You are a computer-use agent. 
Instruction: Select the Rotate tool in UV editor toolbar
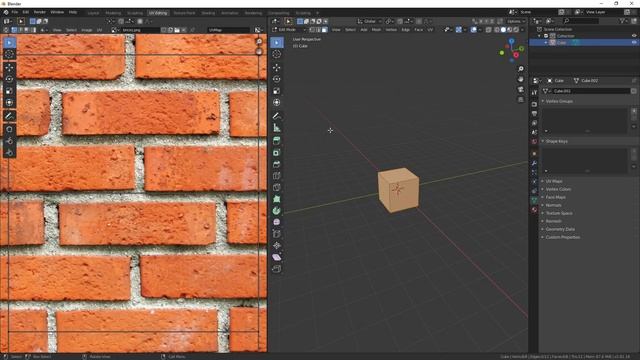9,79
